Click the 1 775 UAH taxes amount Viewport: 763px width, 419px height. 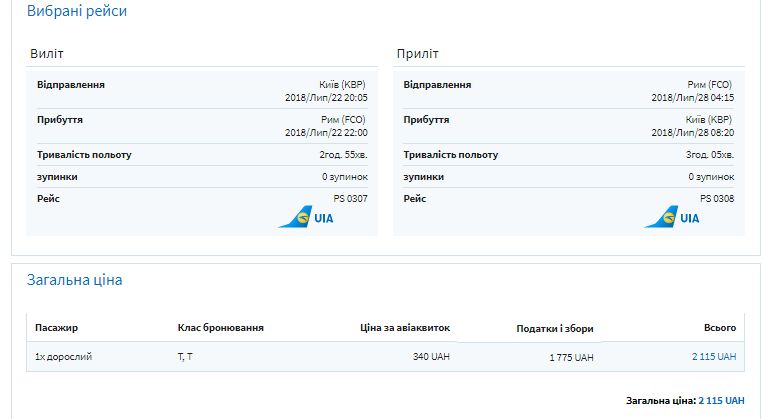click(571, 357)
